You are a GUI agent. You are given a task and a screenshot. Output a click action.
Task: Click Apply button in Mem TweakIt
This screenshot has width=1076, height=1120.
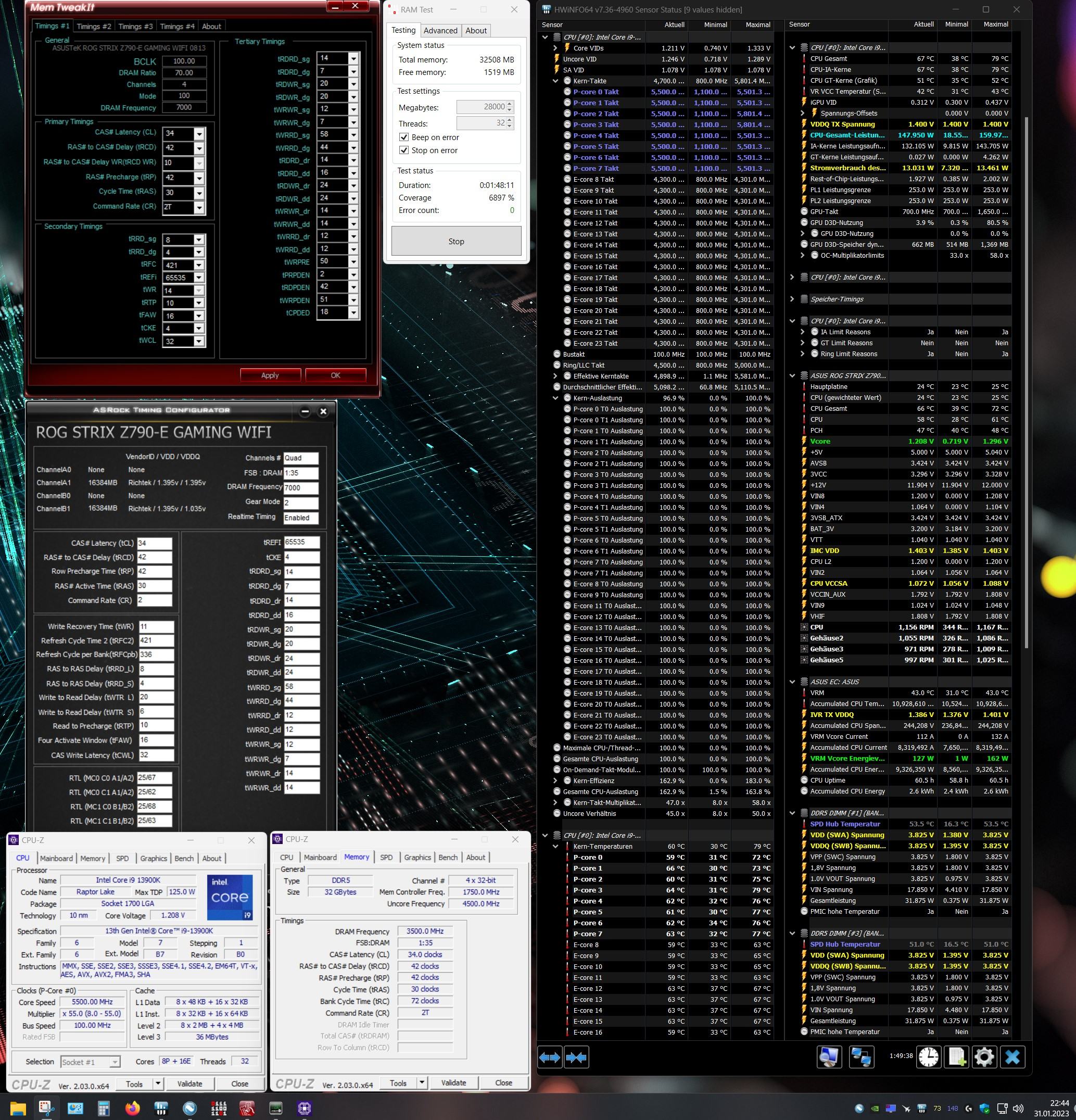[270, 375]
